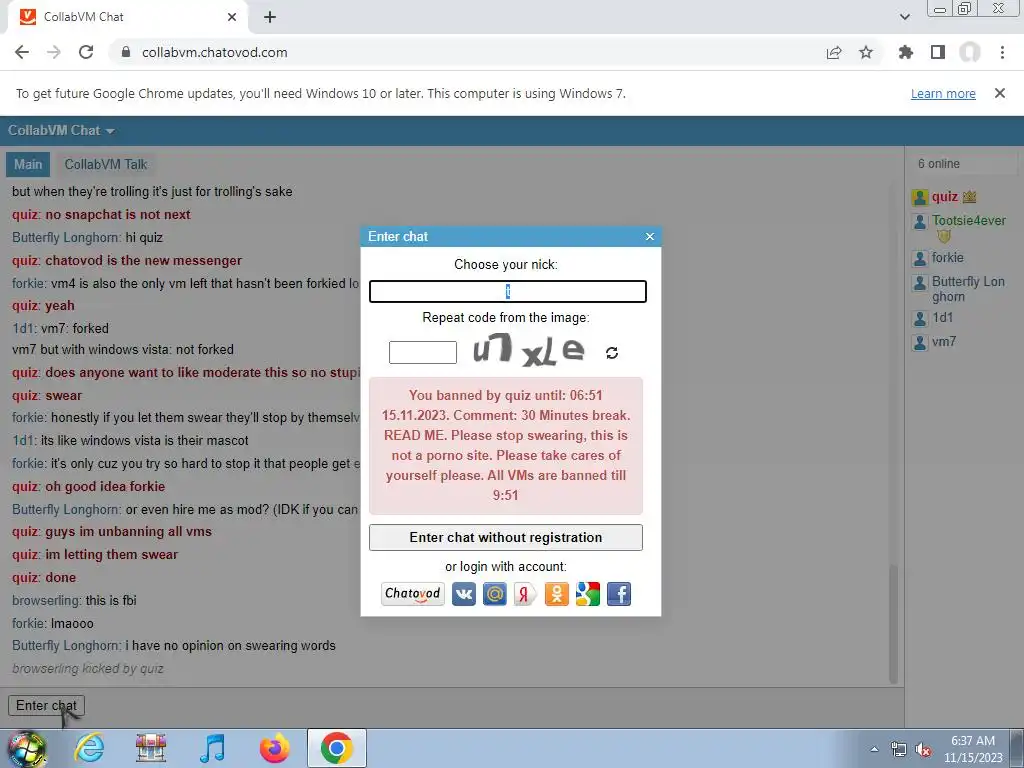The width and height of the screenshot is (1024, 768).
Task: Click the Learn more link
Action: tap(943, 93)
